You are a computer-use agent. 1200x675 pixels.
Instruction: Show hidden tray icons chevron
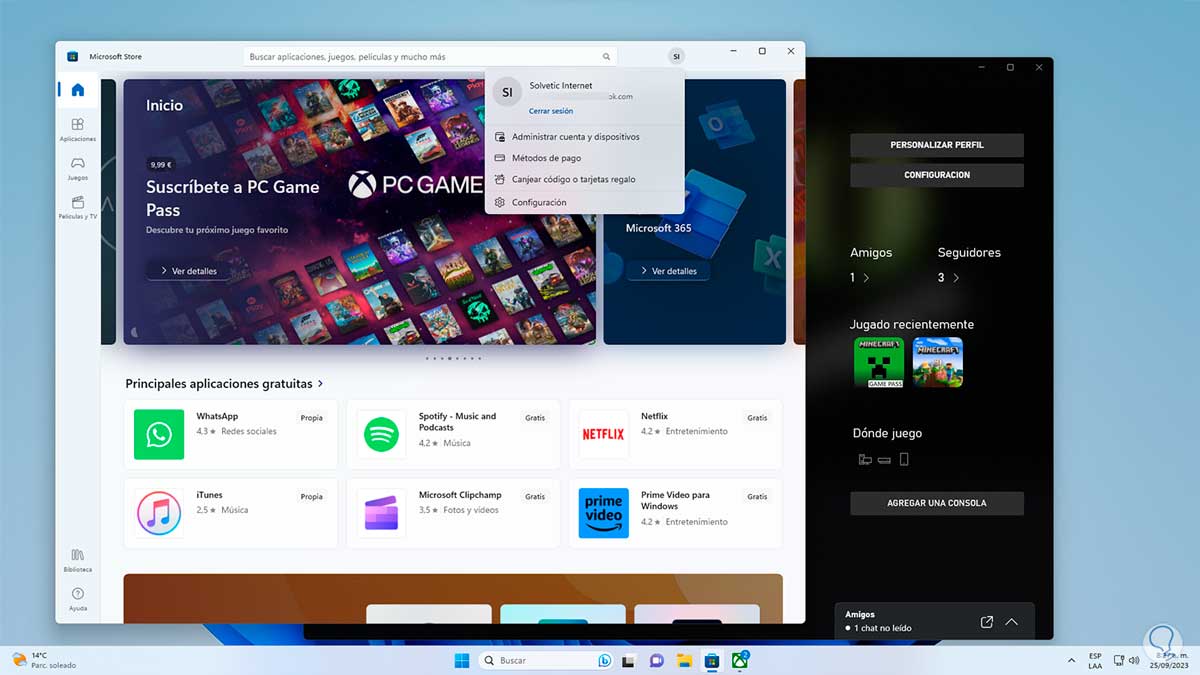(1070, 660)
